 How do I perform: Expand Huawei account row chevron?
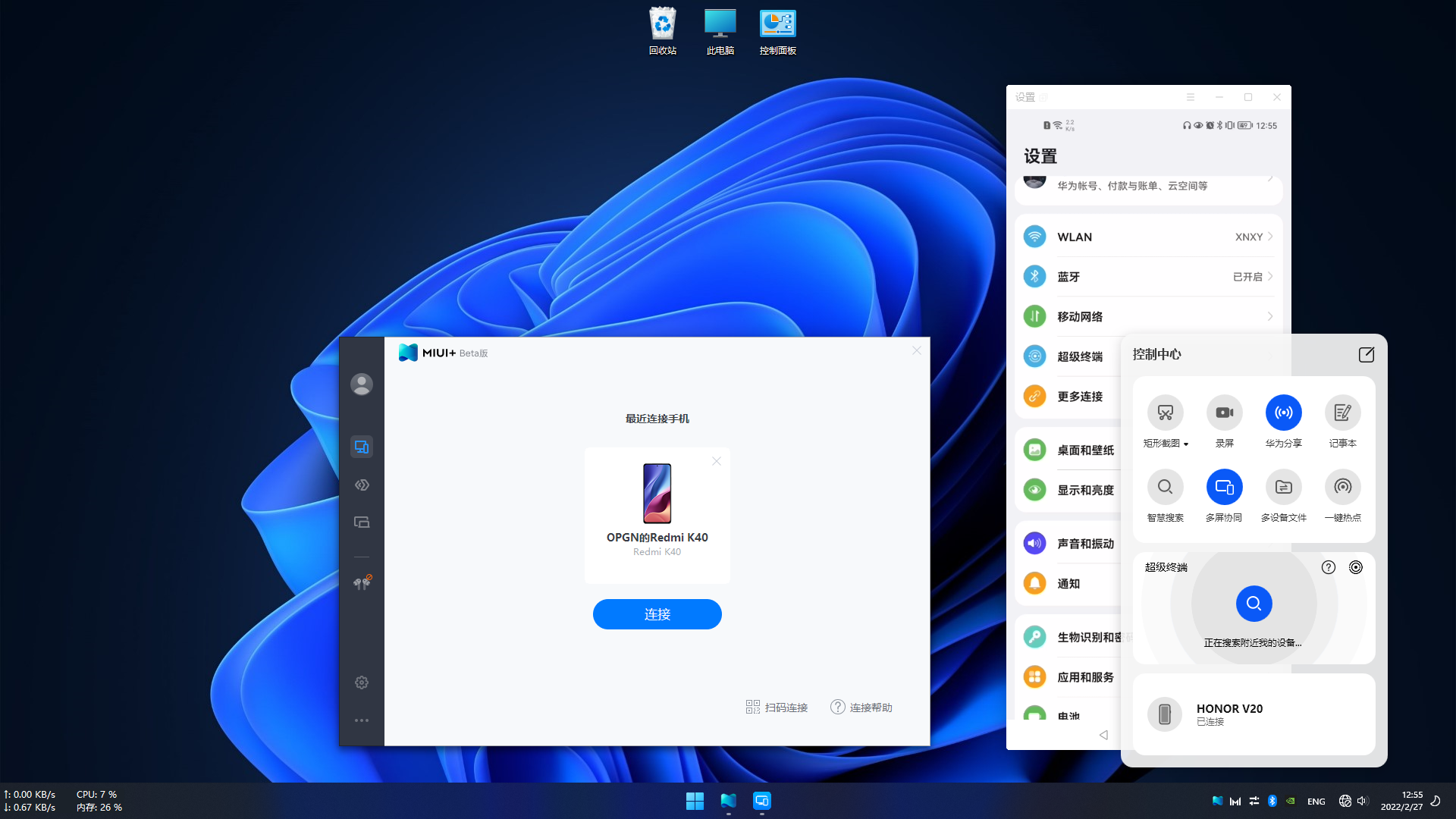pos(1270,179)
